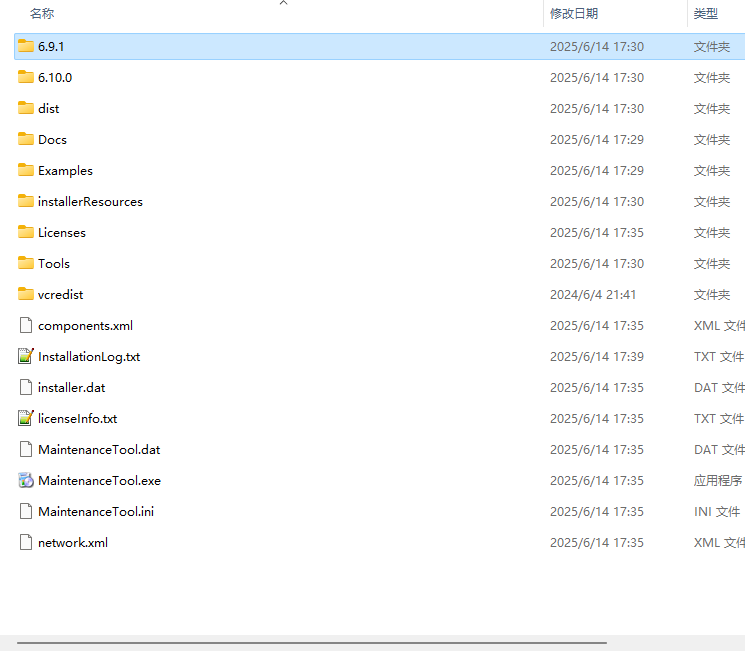Click the components.xml file icon

point(26,326)
